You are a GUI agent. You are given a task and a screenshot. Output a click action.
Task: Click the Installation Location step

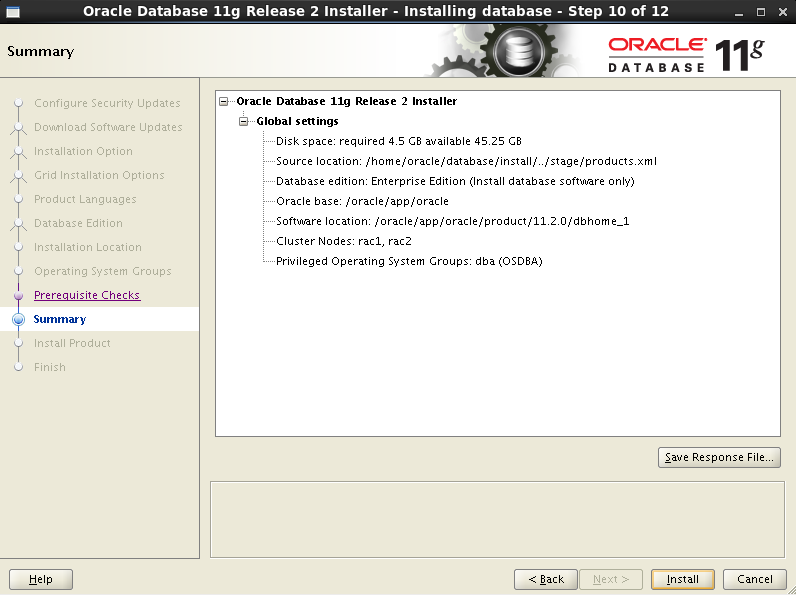pyautogui.click(x=88, y=247)
